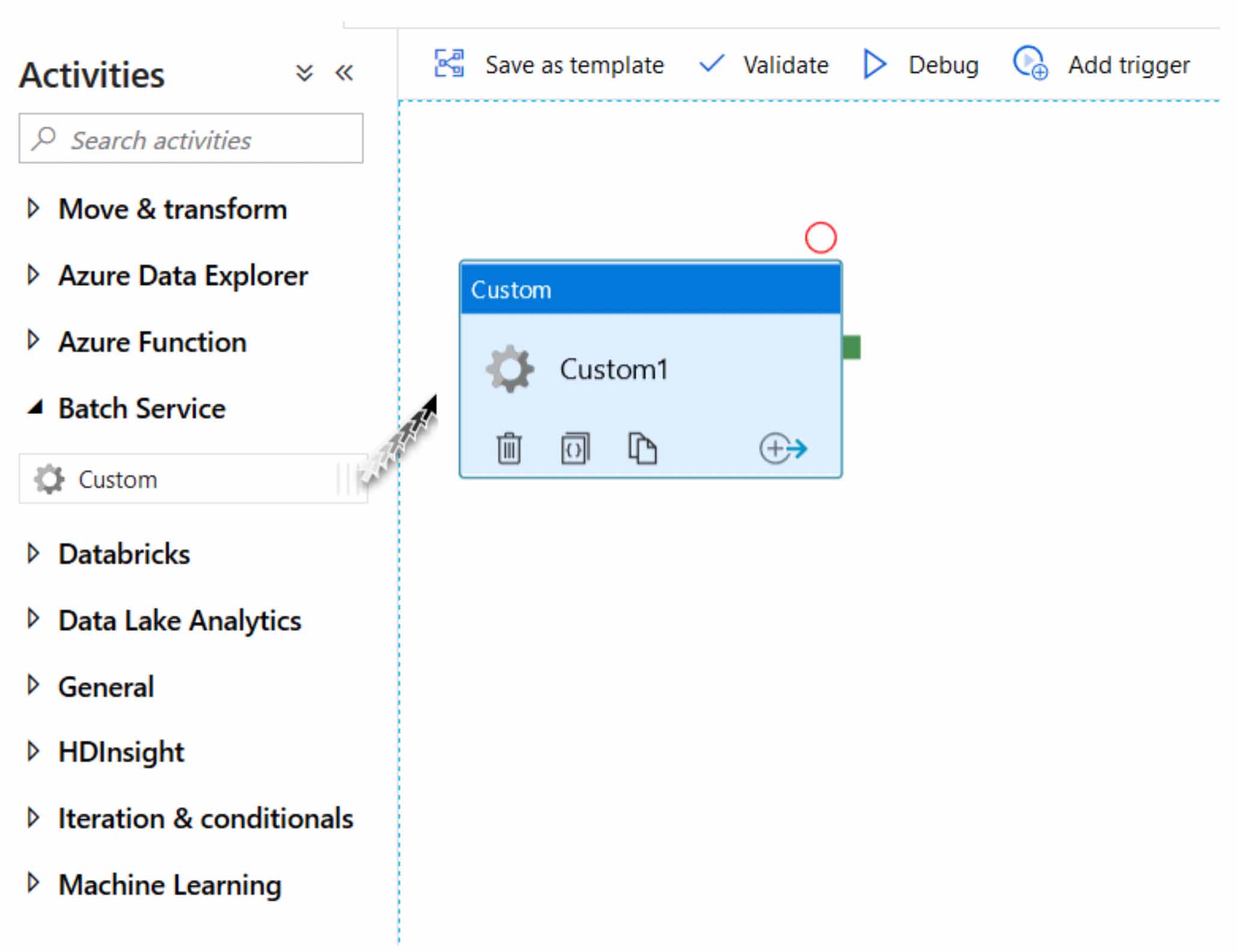Click the Validate button label
1237x952 pixels.
click(786, 65)
